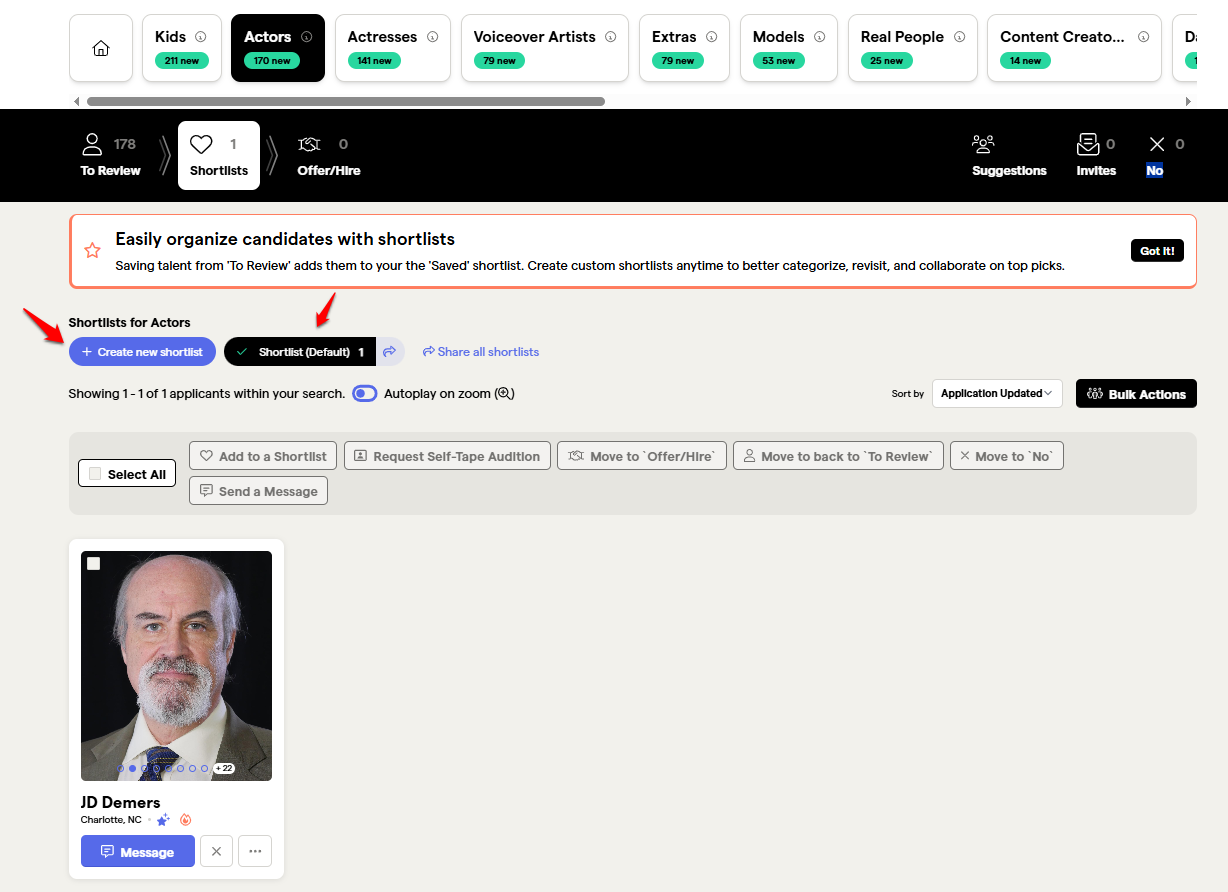Viewport: 1228px width, 892px height.
Task: Click the Share all shortlists link
Action: [x=481, y=352]
